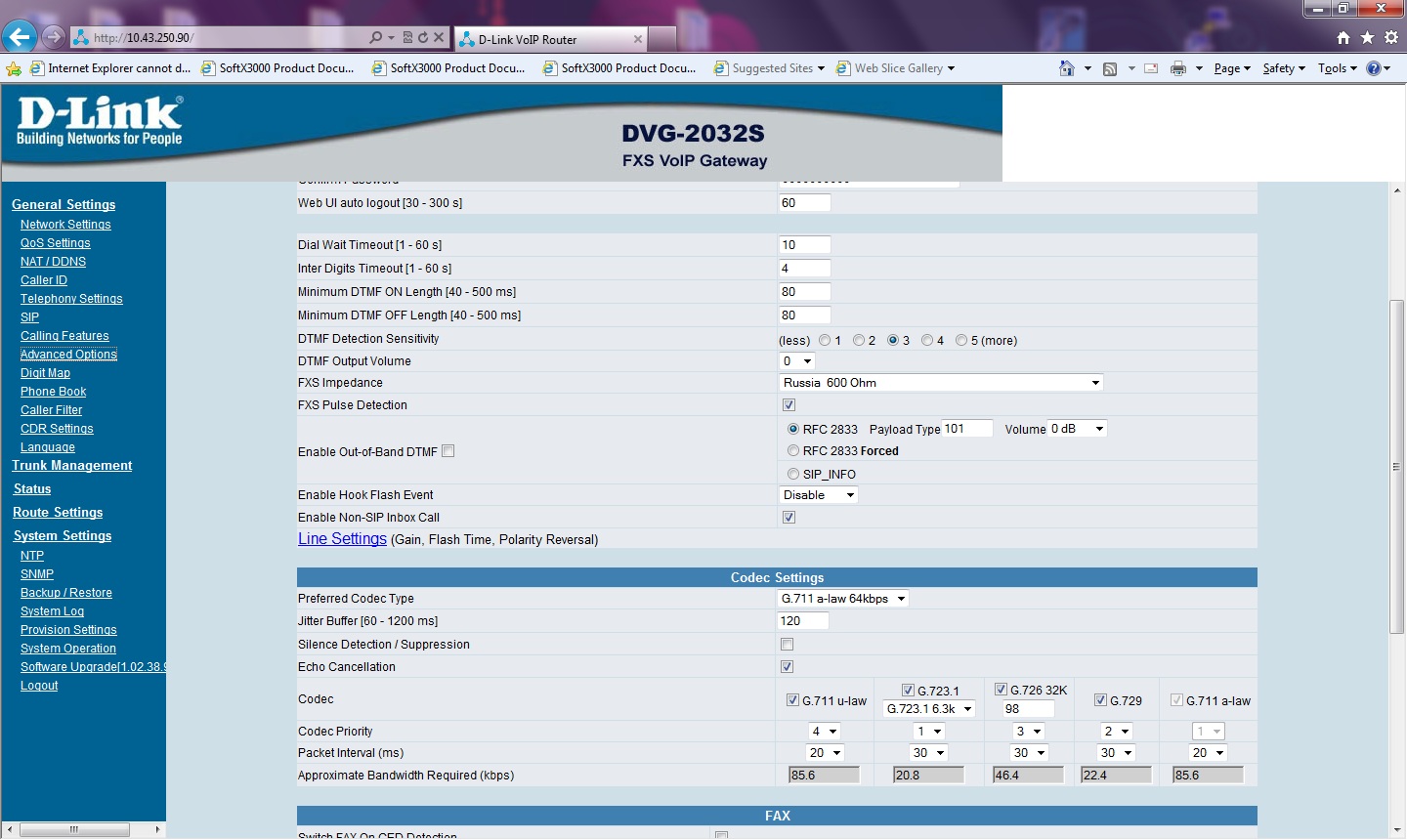
Task: Open the Enable Hook Flash Event dropdown
Action: (x=819, y=495)
